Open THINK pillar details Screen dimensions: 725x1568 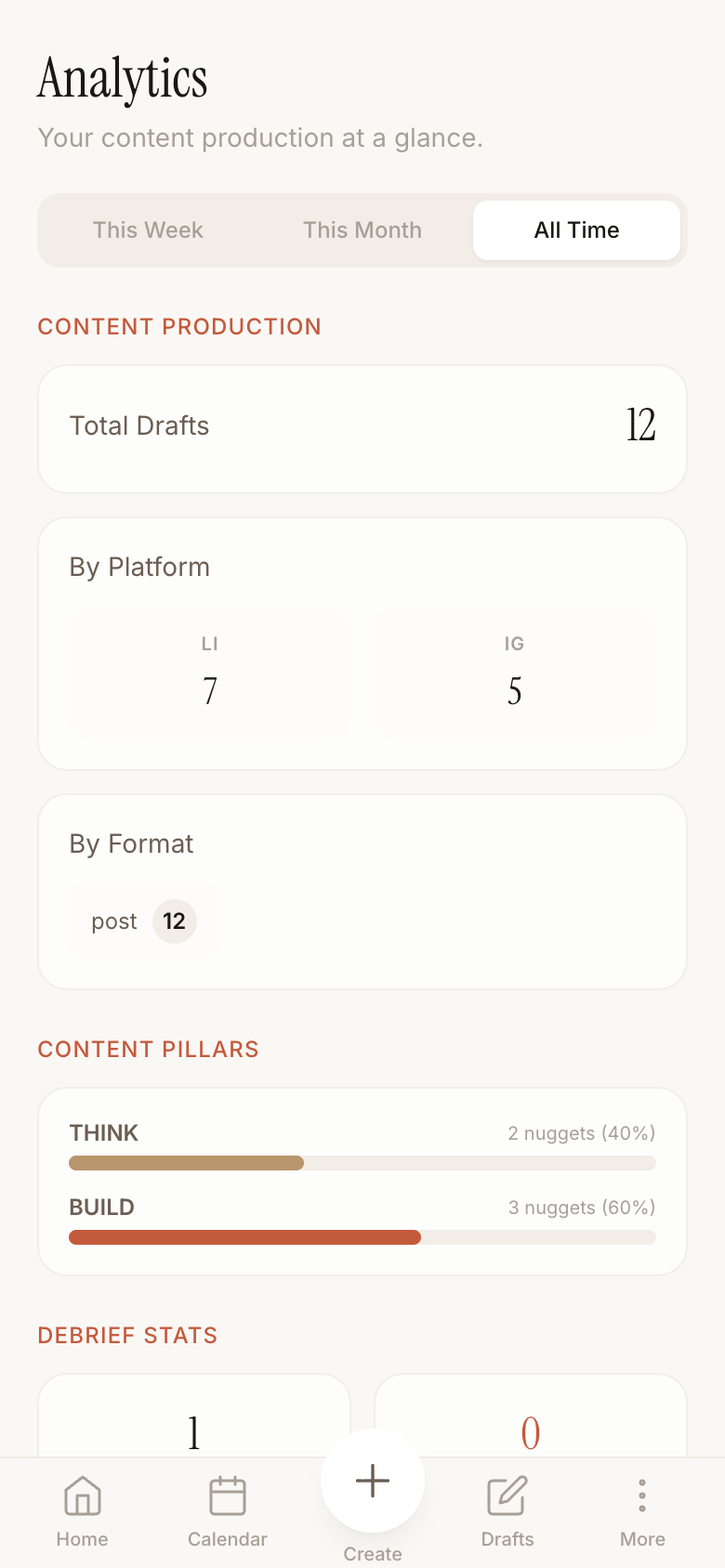coord(103,1132)
